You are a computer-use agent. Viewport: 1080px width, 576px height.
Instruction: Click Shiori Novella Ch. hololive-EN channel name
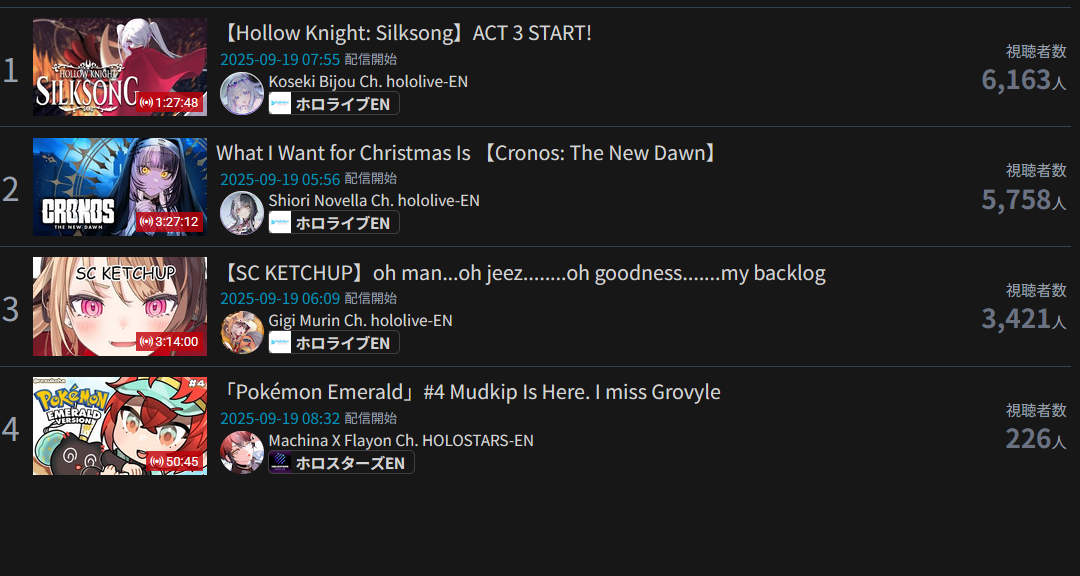(x=374, y=200)
